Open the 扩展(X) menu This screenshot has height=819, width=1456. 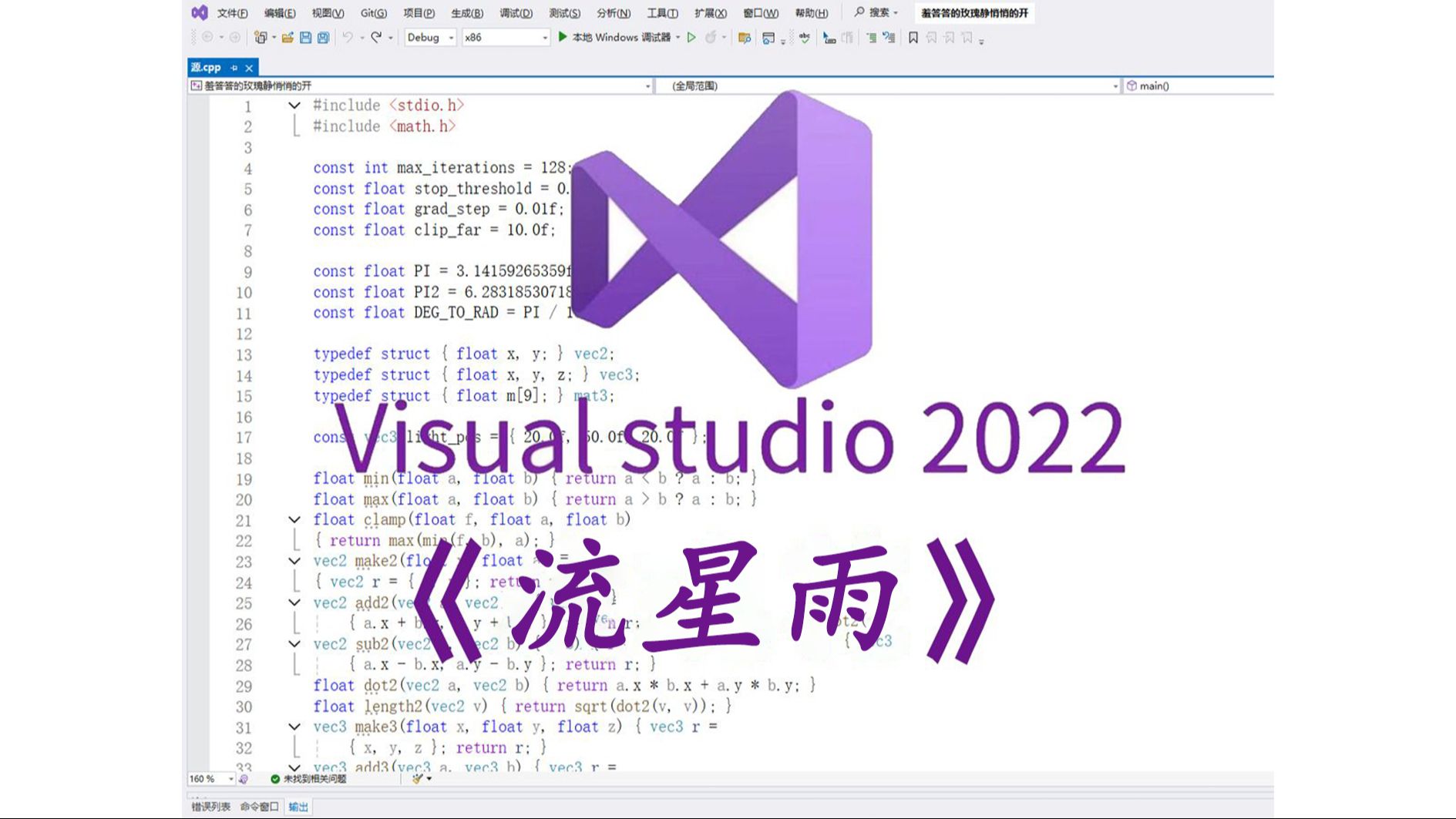(711, 13)
